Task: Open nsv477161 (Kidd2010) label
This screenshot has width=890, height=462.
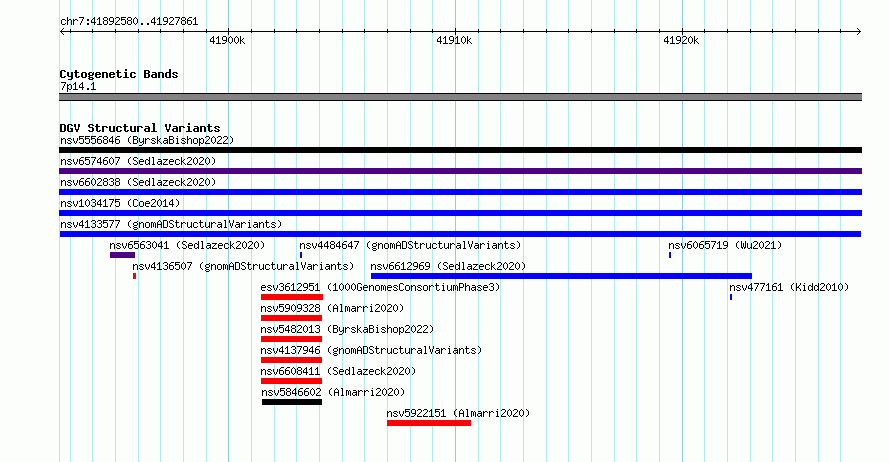Action: pos(789,287)
